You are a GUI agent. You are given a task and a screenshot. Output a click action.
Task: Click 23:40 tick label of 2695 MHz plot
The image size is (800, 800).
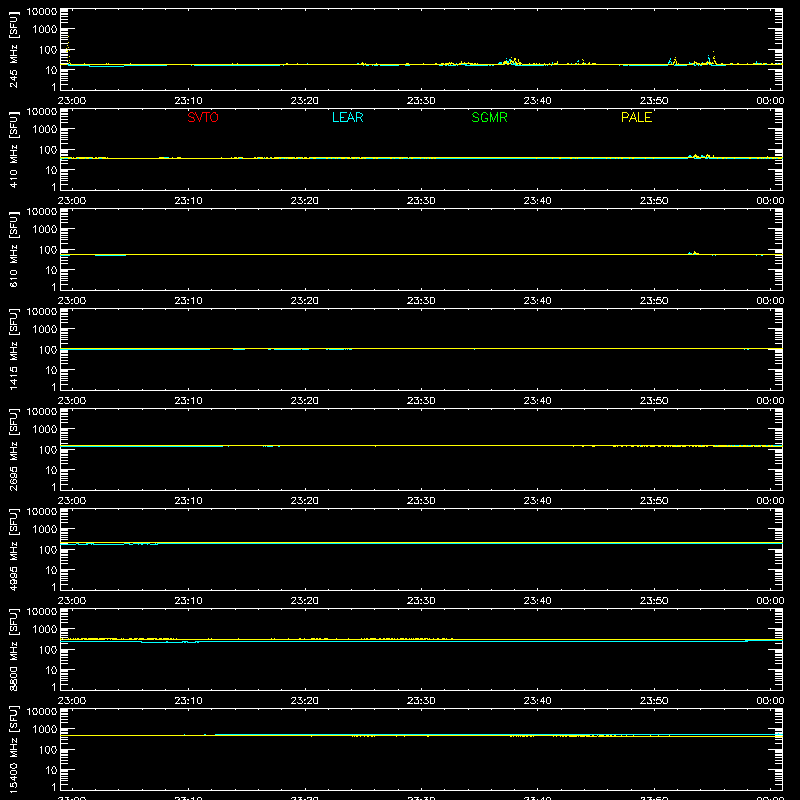coord(537,501)
